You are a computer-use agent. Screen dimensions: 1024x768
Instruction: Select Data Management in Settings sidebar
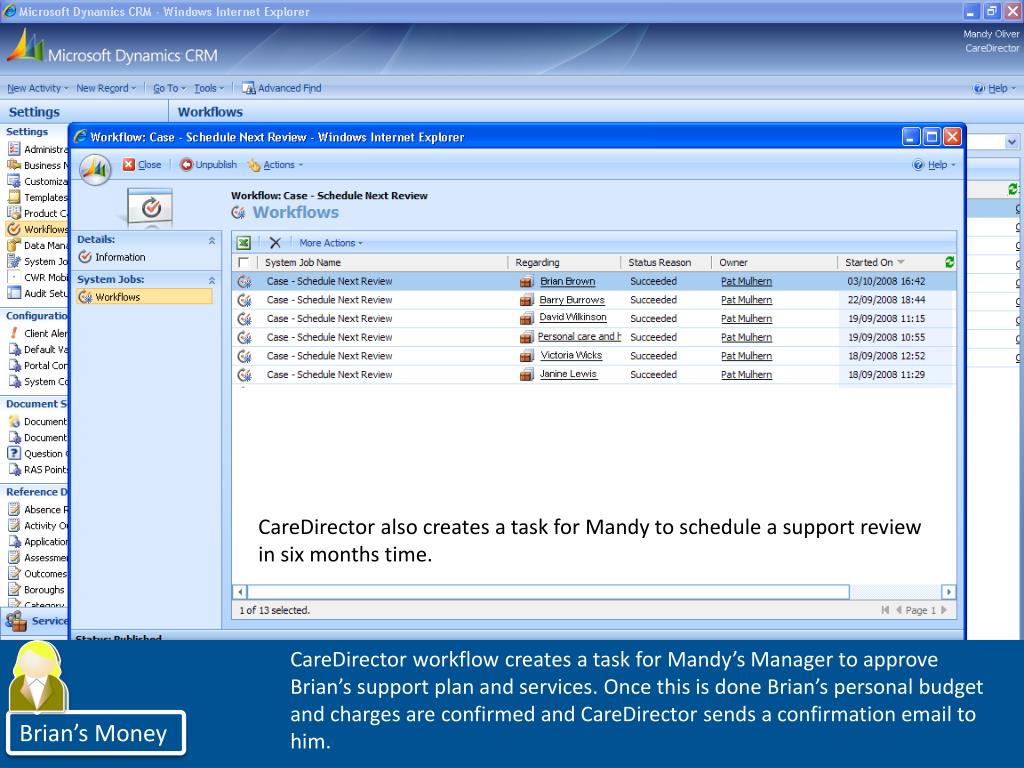click(37, 246)
